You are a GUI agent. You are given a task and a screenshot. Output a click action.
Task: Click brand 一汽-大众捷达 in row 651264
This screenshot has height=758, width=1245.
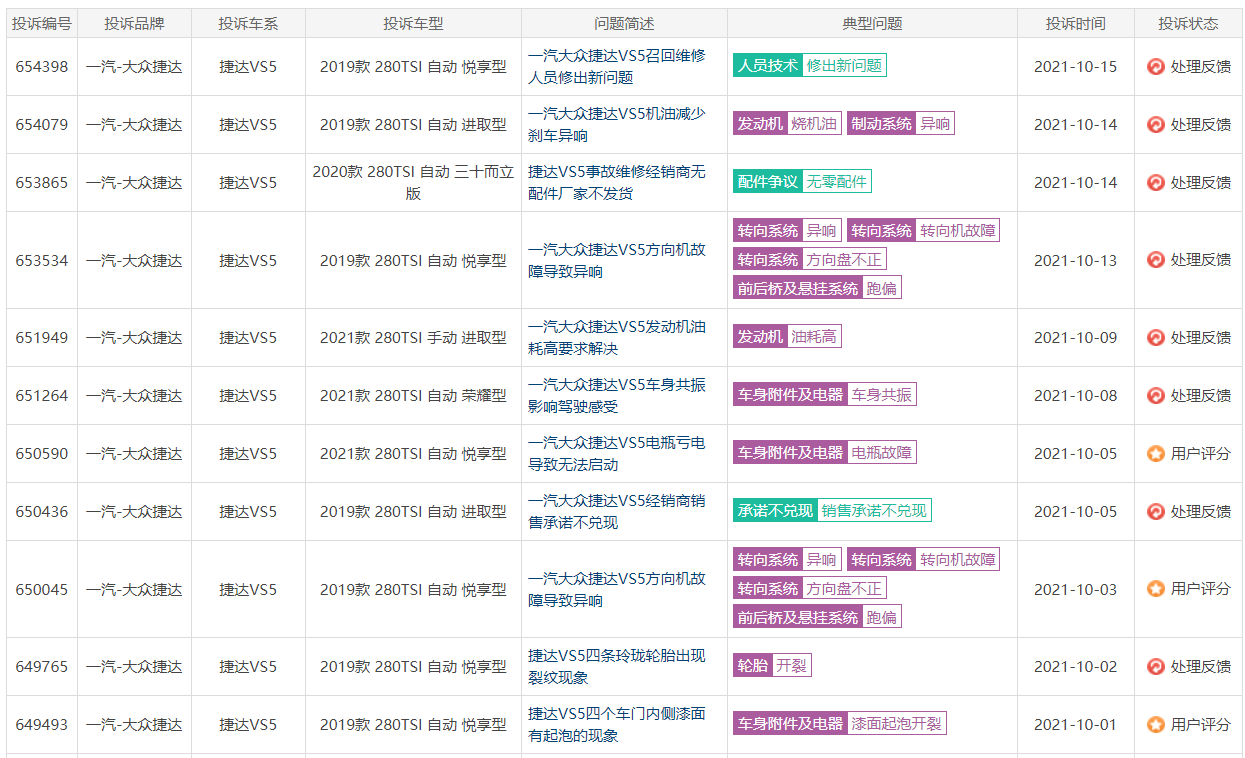tap(134, 396)
